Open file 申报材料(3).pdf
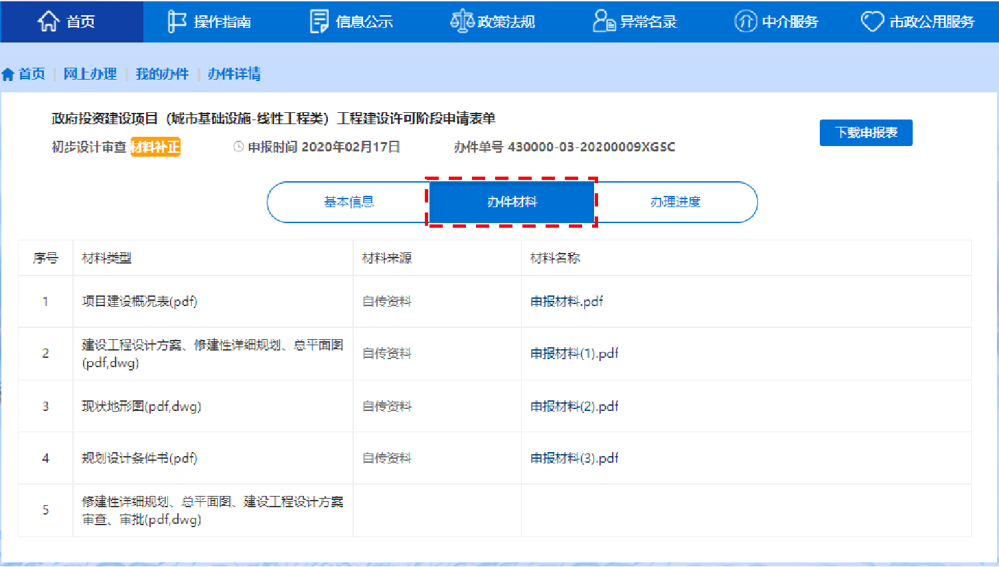 point(574,458)
